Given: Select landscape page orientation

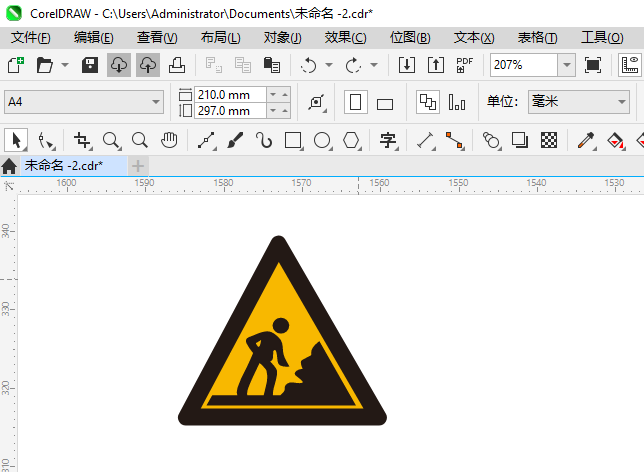Looking at the screenshot, I should pos(385,104).
